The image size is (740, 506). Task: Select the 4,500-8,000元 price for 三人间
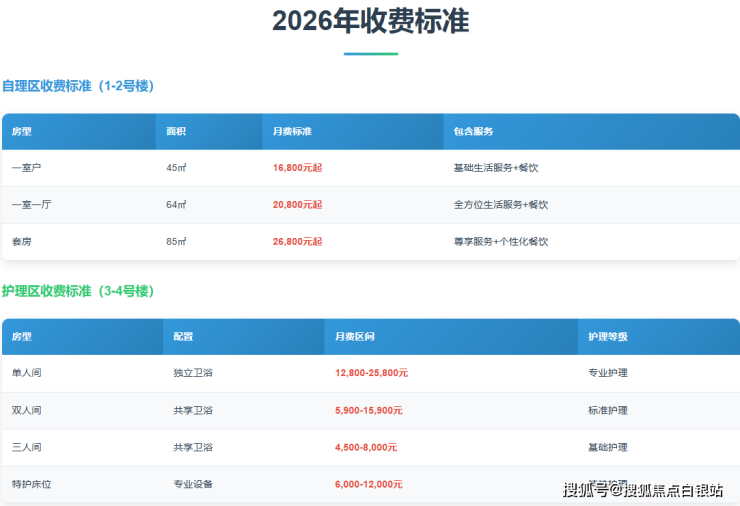click(x=366, y=447)
